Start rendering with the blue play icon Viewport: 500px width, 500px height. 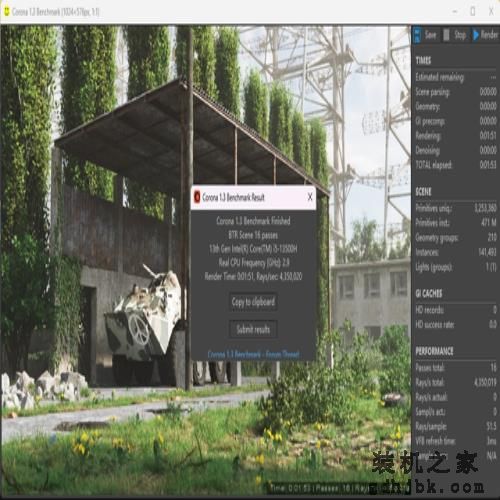476,35
